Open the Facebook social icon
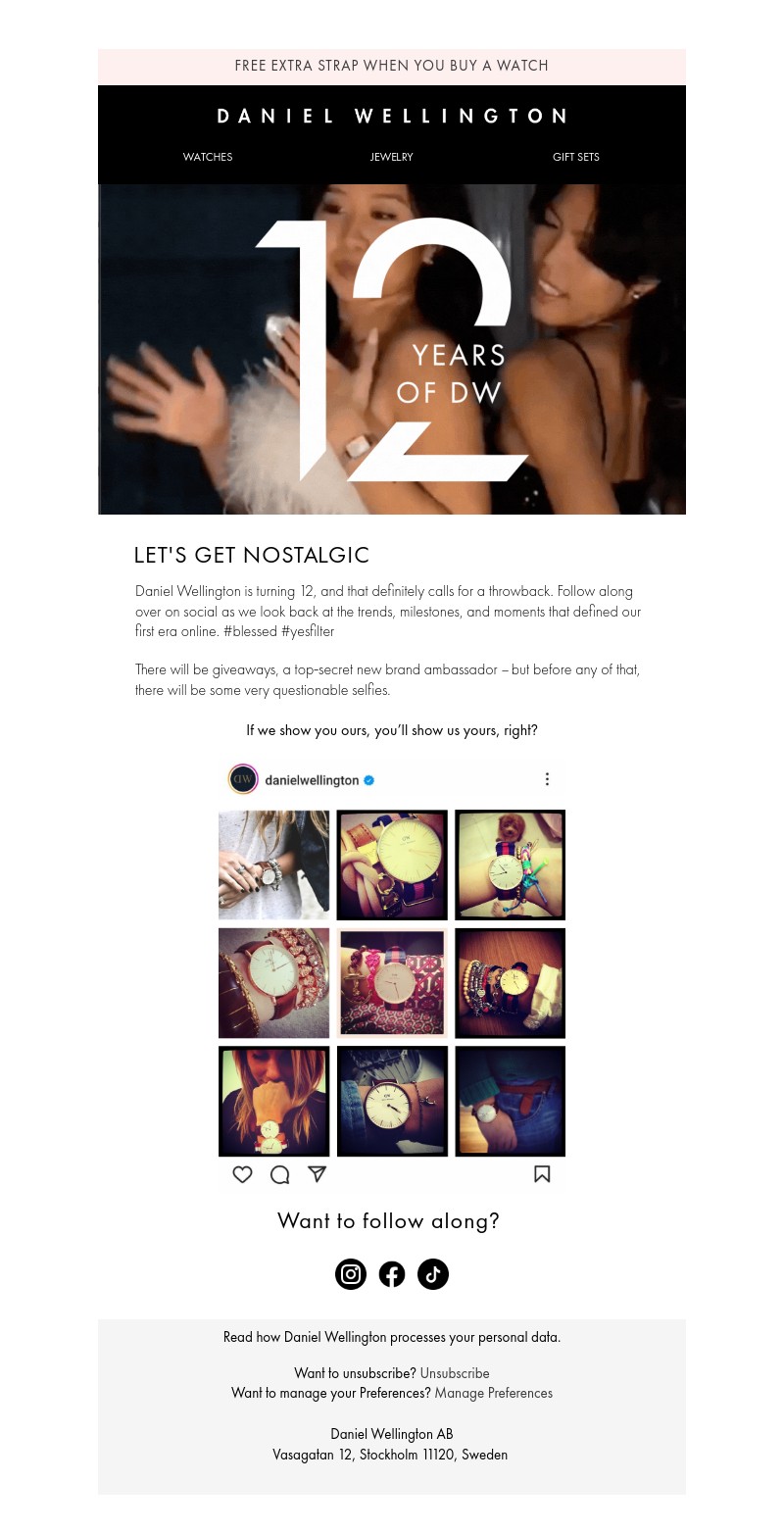The image size is (784, 1532). (x=392, y=1274)
